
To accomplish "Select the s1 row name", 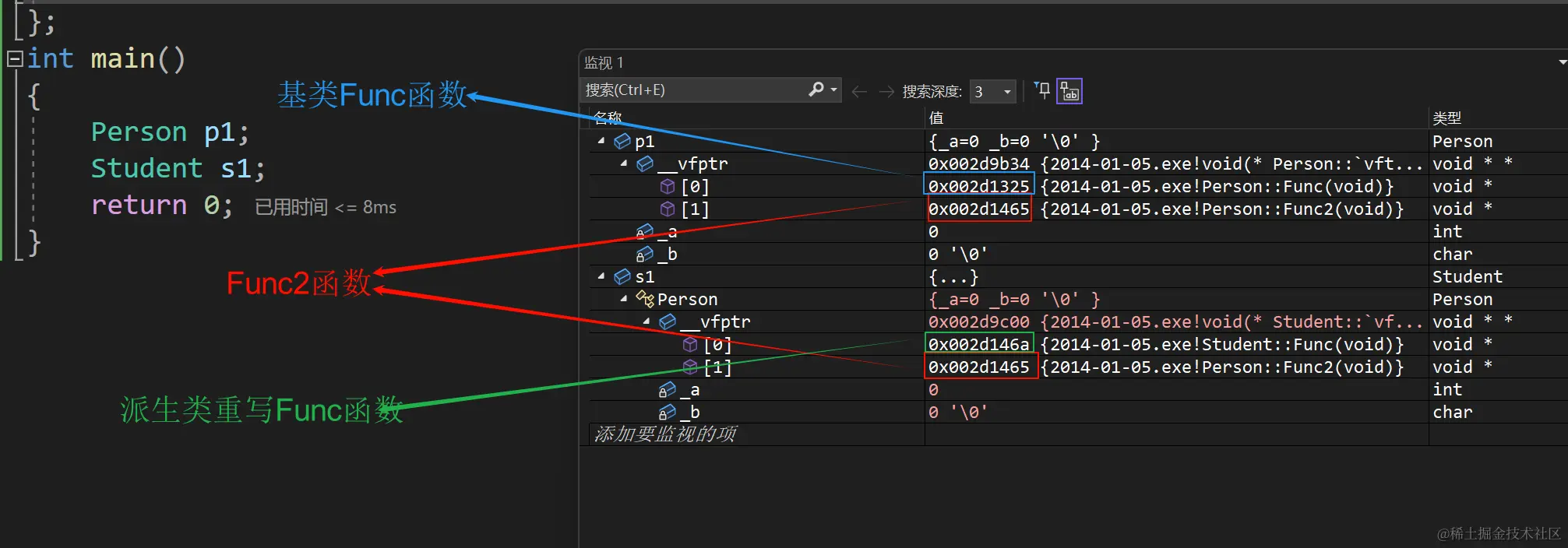I will pyautogui.click(x=644, y=276).
